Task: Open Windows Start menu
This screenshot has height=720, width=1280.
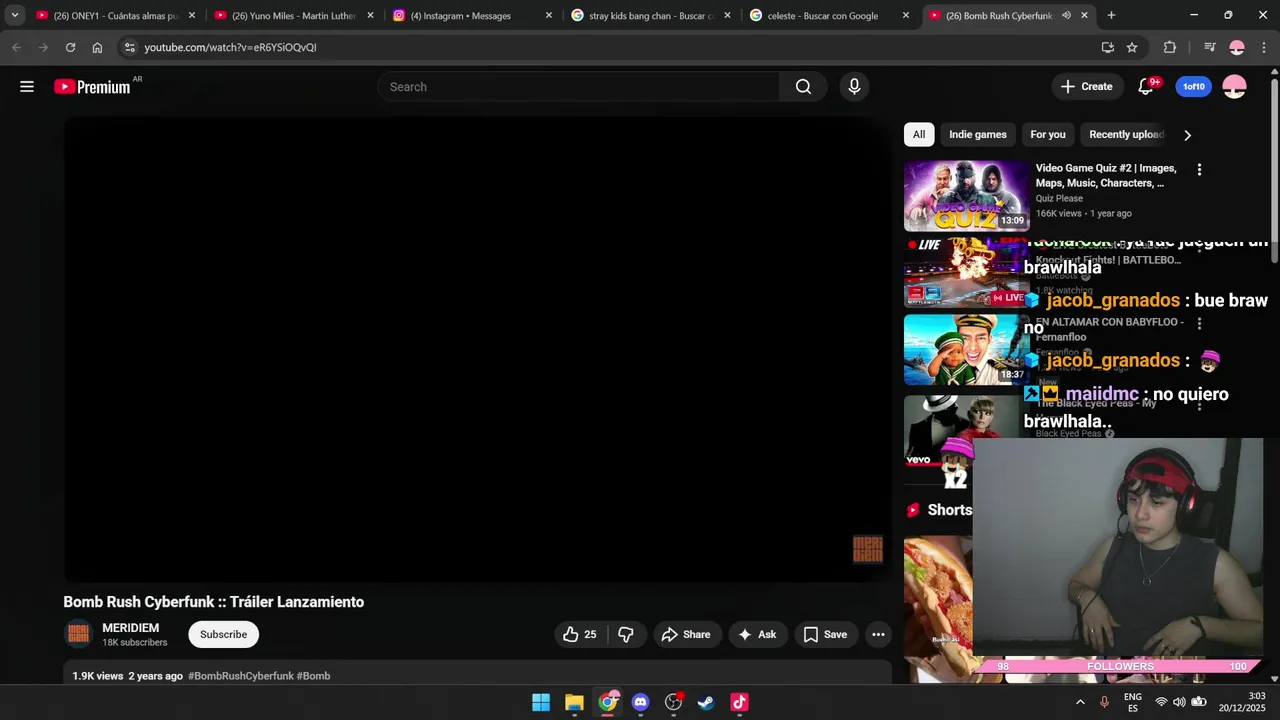Action: [x=541, y=702]
